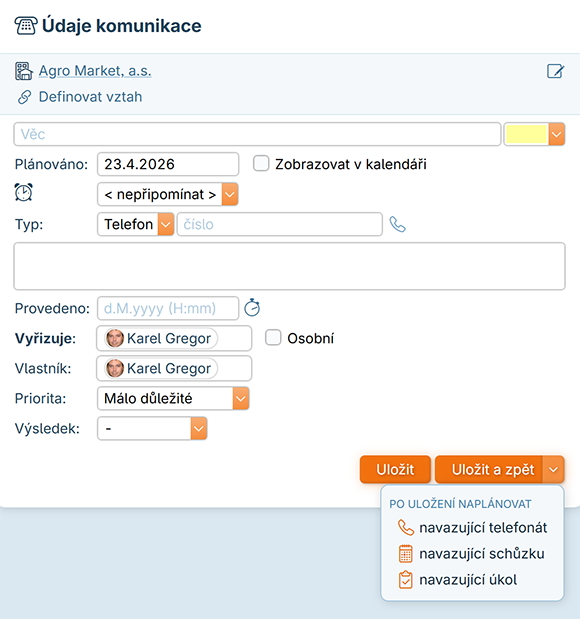Viewport: 580px width, 619px height.
Task: Open the Výsledek dropdown
Action: coord(152,428)
